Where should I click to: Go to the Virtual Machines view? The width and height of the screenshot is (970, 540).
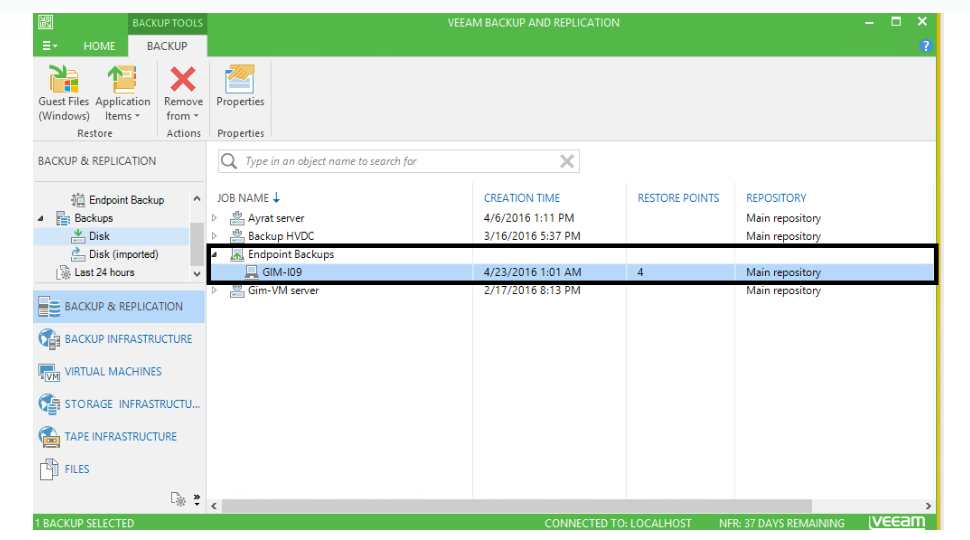(x=112, y=372)
